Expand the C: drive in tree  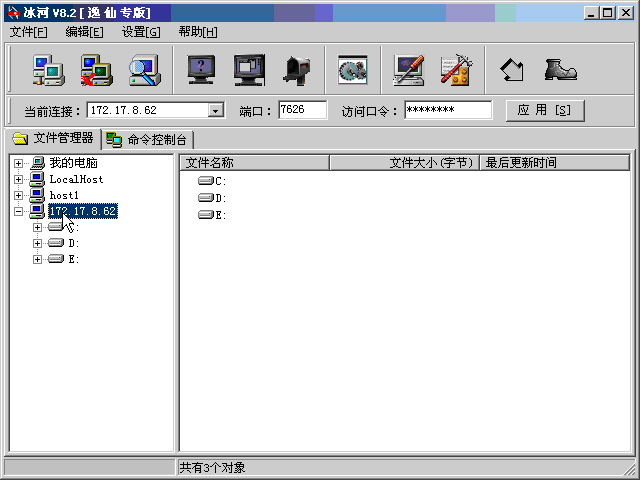tap(37, 227)
